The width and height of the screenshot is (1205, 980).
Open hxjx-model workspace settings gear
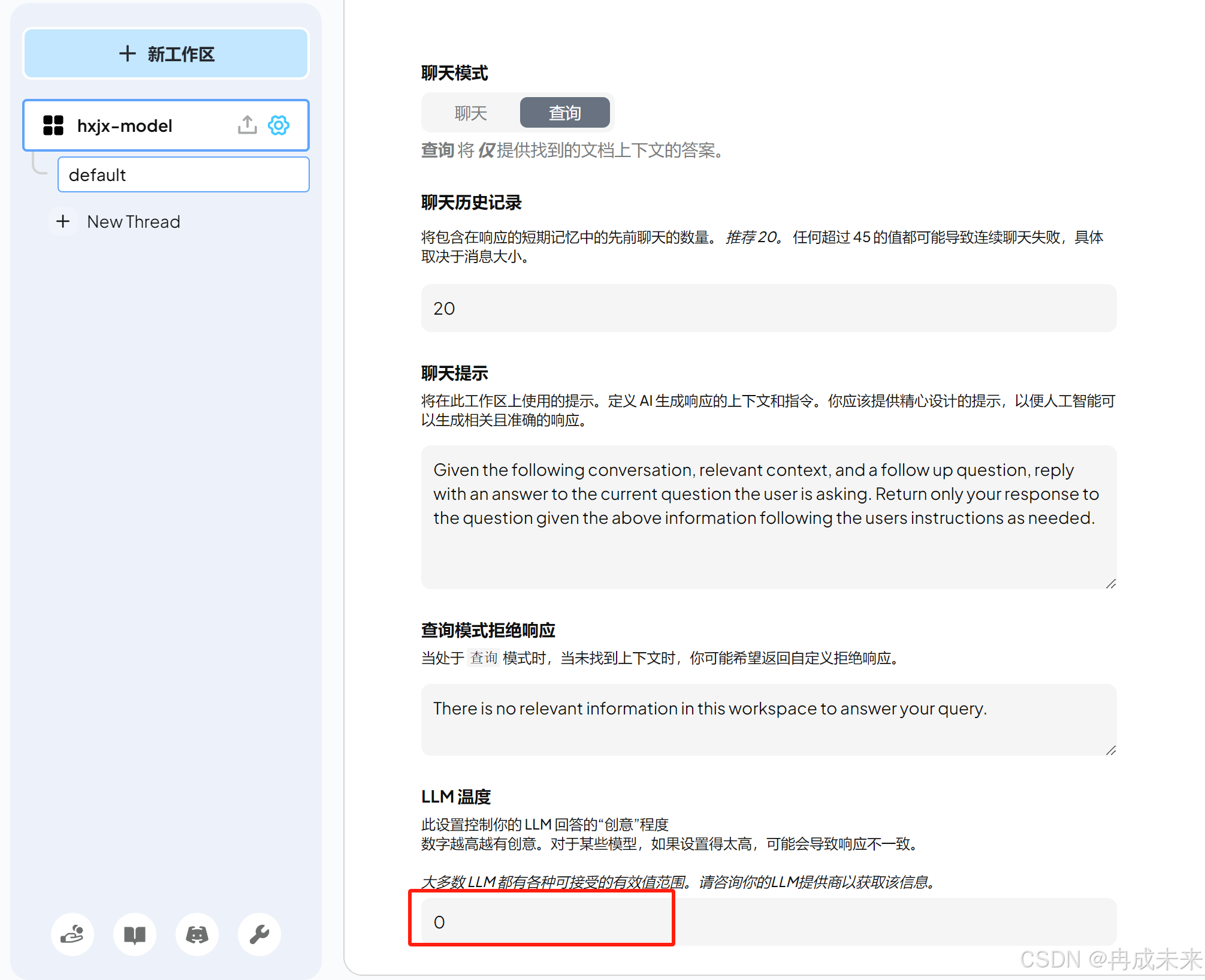click(x=279, y=125)
